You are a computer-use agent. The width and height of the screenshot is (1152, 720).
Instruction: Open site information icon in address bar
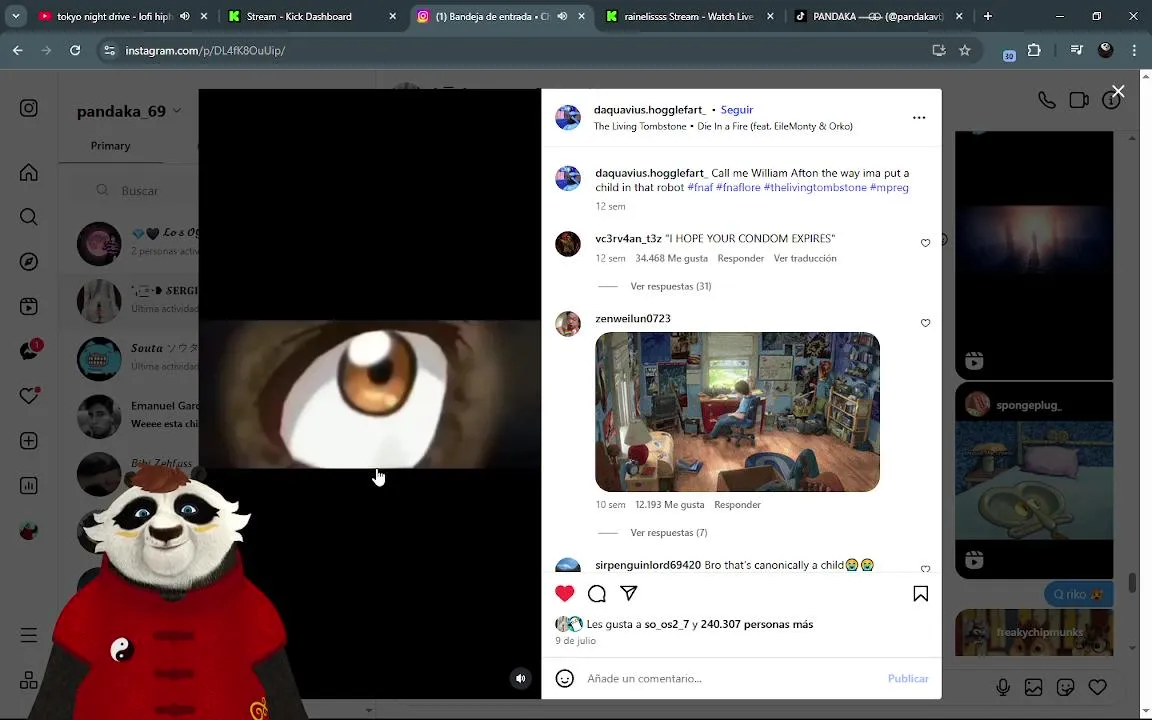(109, 50)
